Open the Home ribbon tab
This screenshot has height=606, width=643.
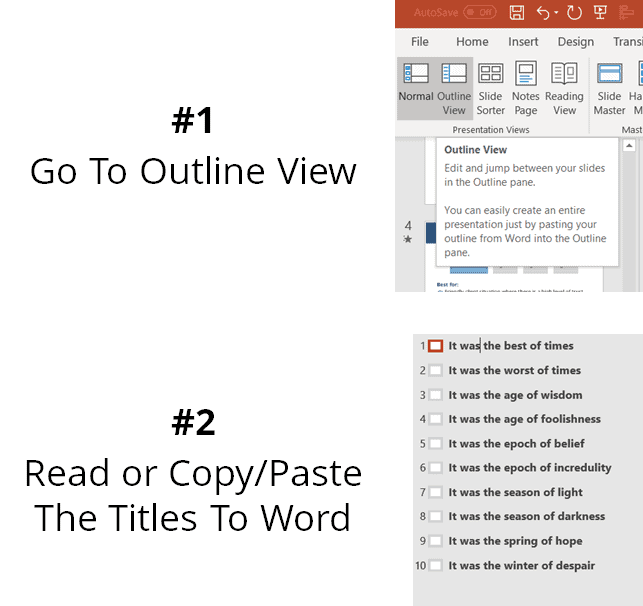point(472,41)
